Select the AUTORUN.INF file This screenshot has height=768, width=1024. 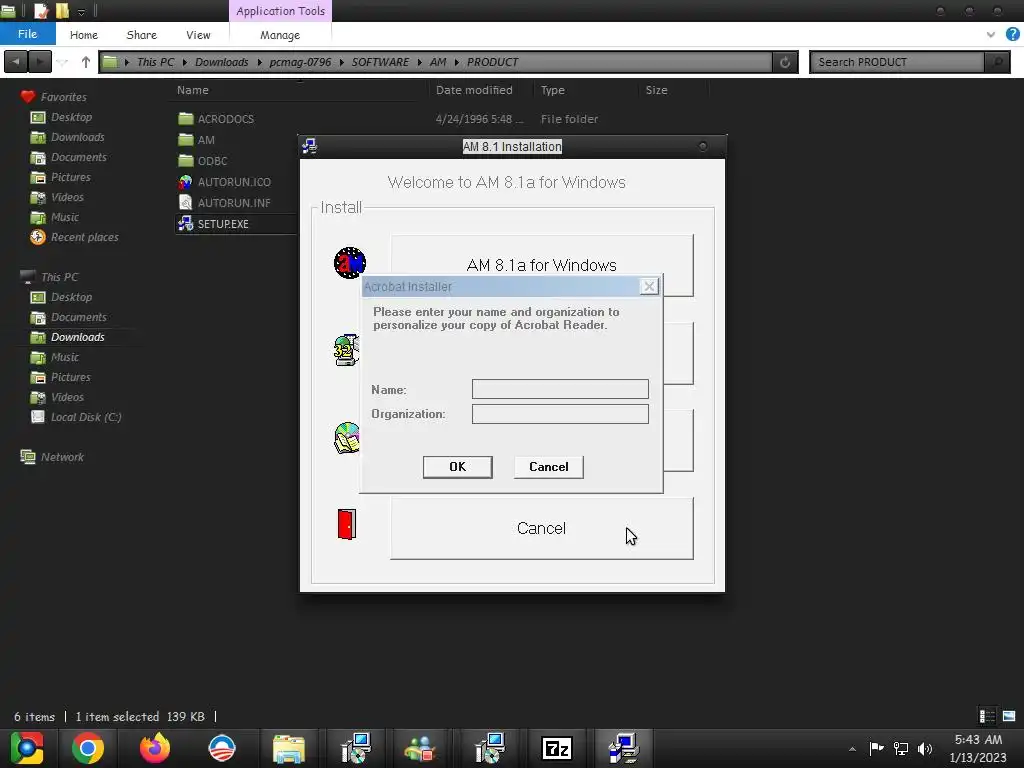click(x=234, y=202)
